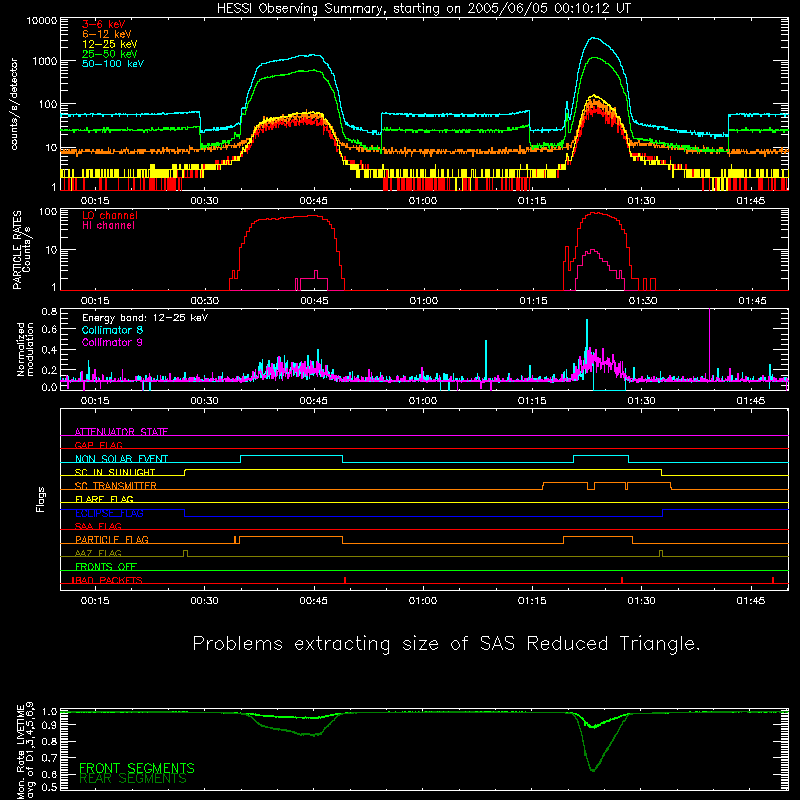Click the green '25-50 keV' legend entry

(110, 54)
